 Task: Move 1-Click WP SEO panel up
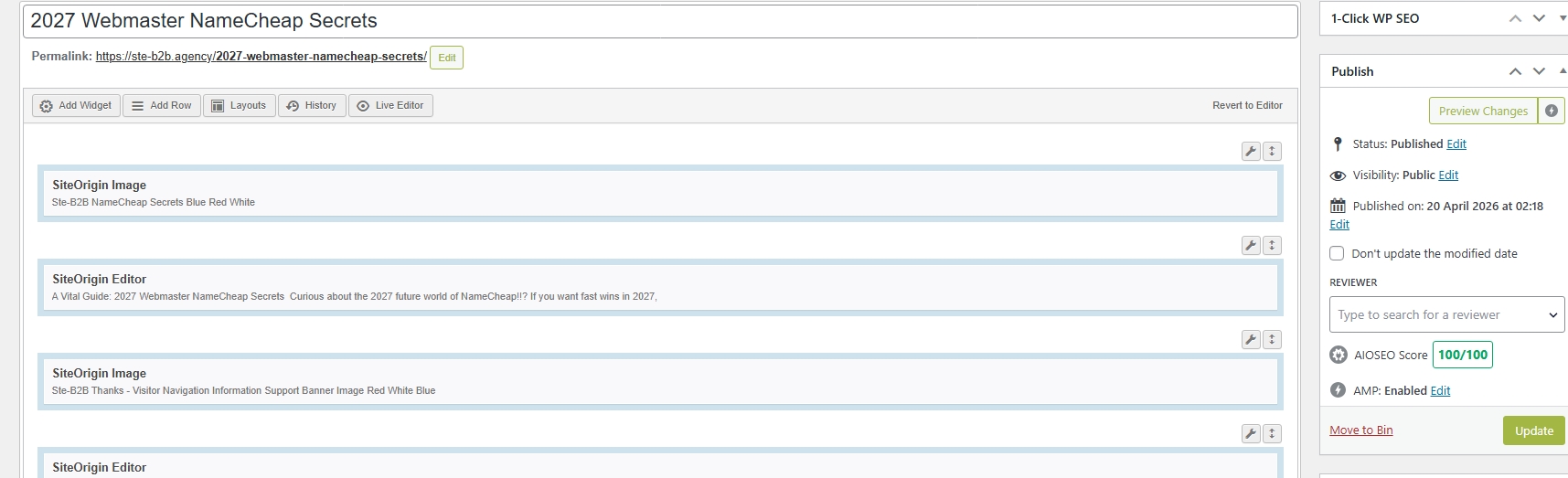pyautogui.click(x=1515, y=18)
